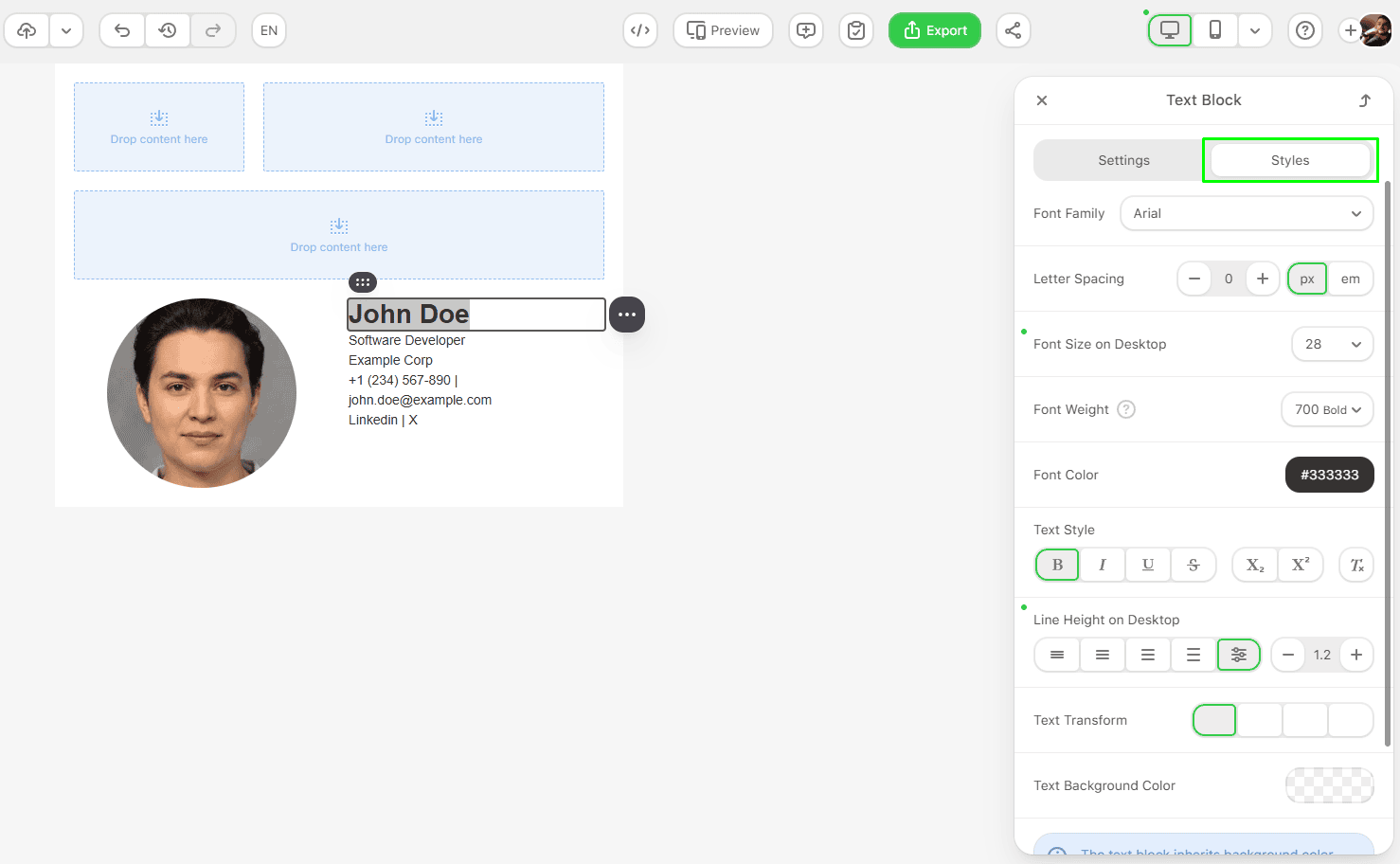Screen dimensions: 1400x864
Task: Click the go-to-parent arrow in the Text Block header
Action: tap(1365, 100)
